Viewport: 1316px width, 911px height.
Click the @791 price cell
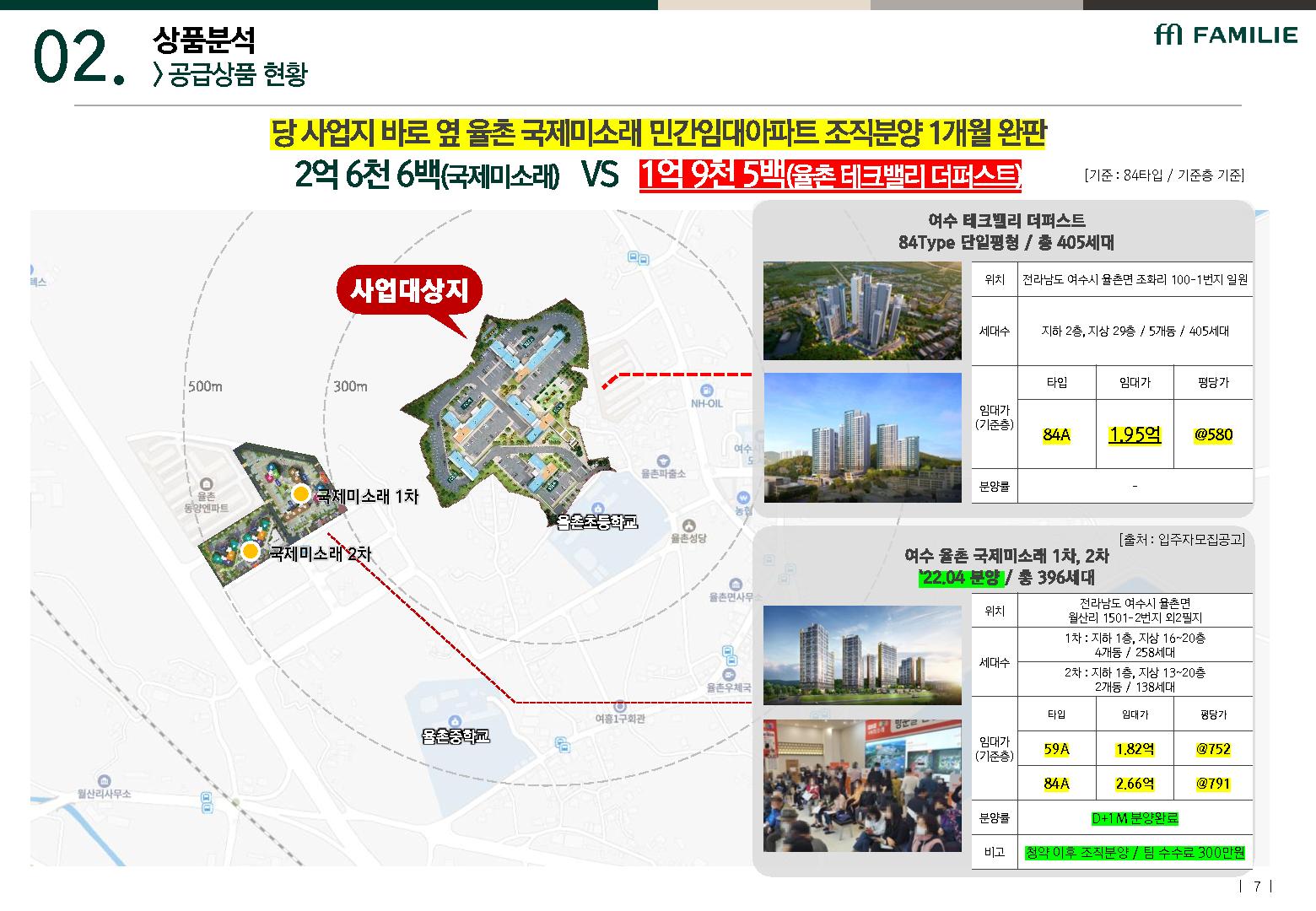(x=1213, y=784)
